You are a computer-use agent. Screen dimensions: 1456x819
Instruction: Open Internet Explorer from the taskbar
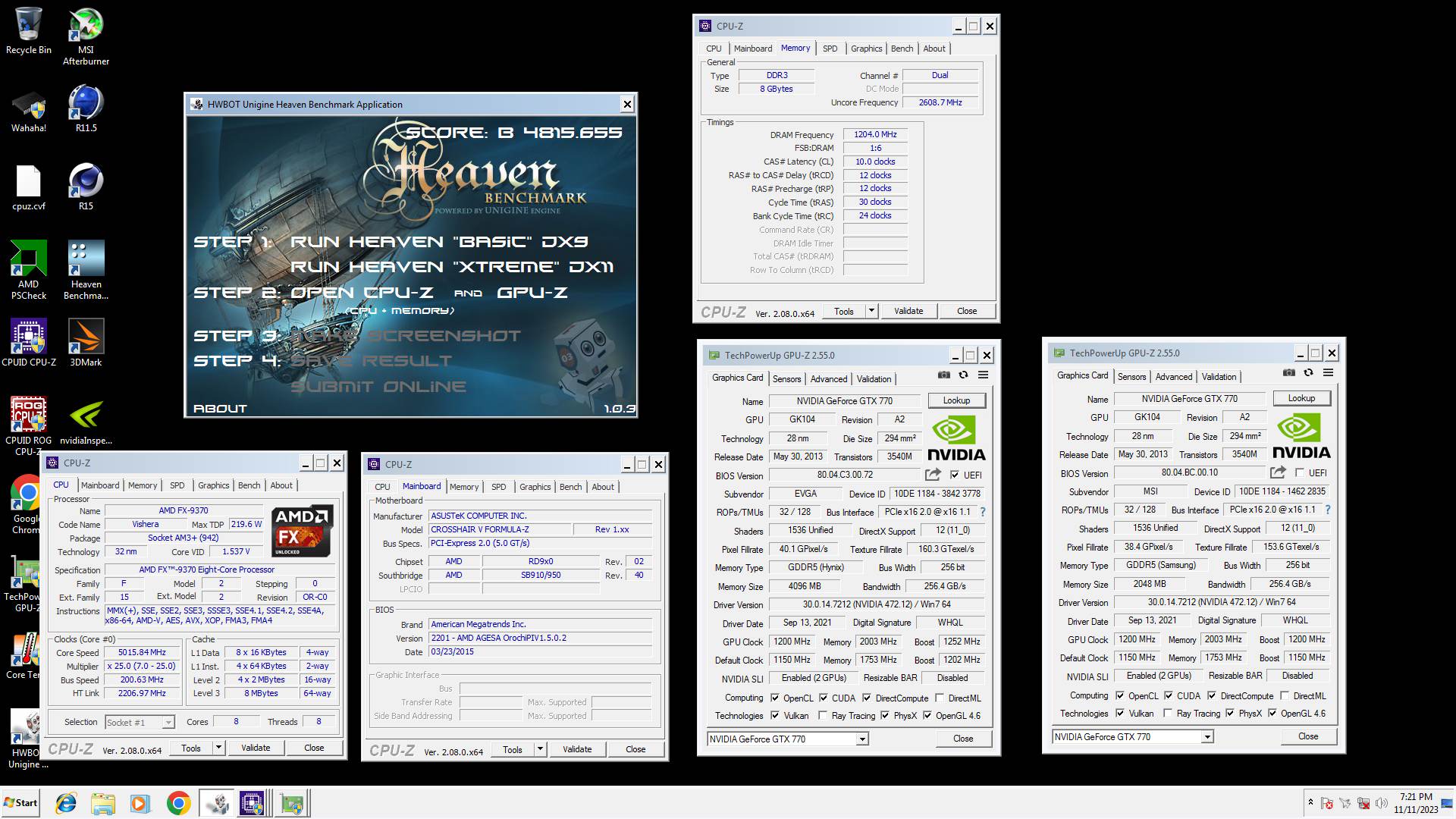(x=66, y=803)
